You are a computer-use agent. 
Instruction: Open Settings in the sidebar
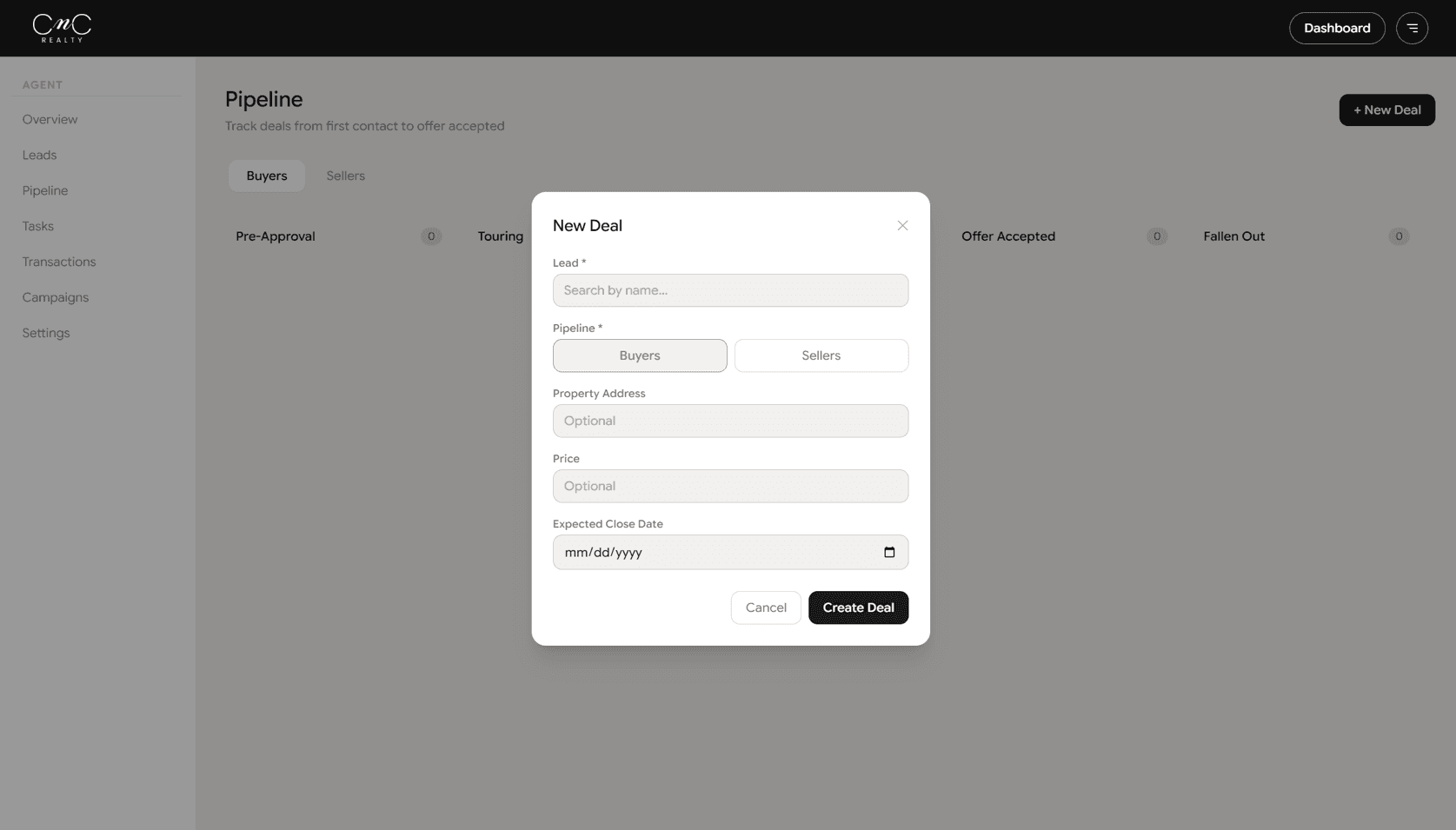click(x=46, y=333)
